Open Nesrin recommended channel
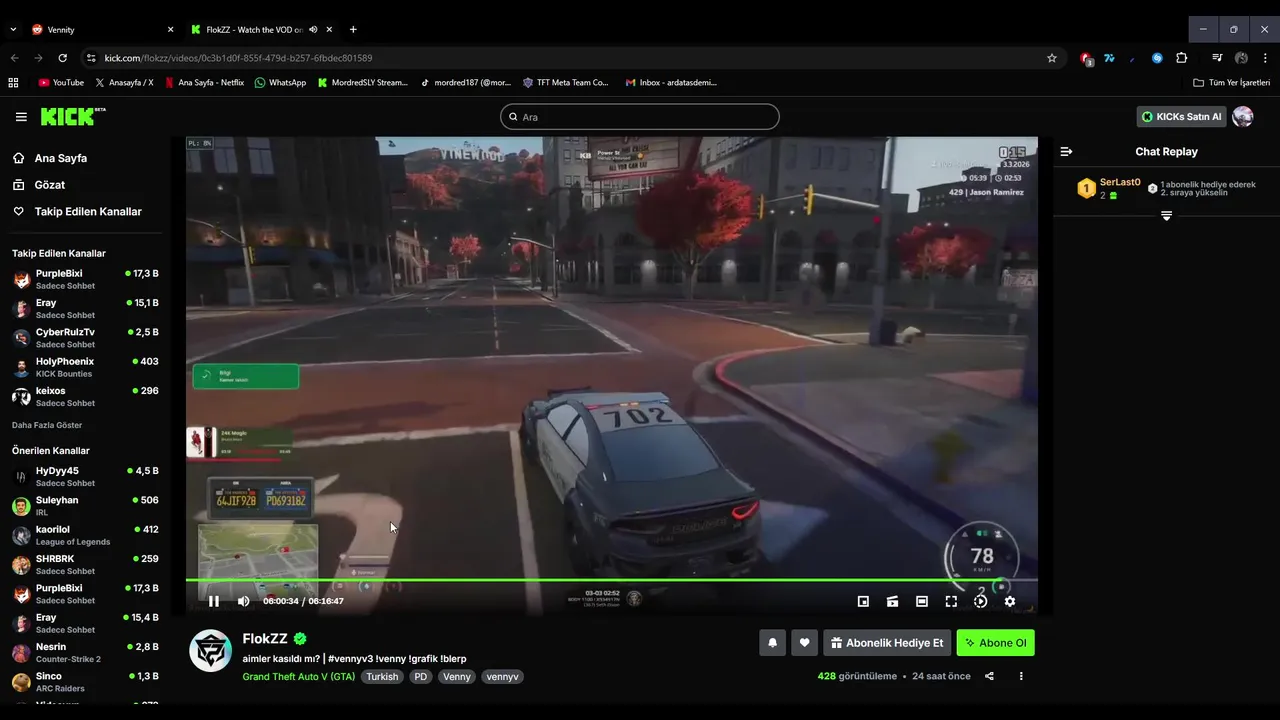Viewport: 1280px width, 720px height. click(x=85, y=653)
